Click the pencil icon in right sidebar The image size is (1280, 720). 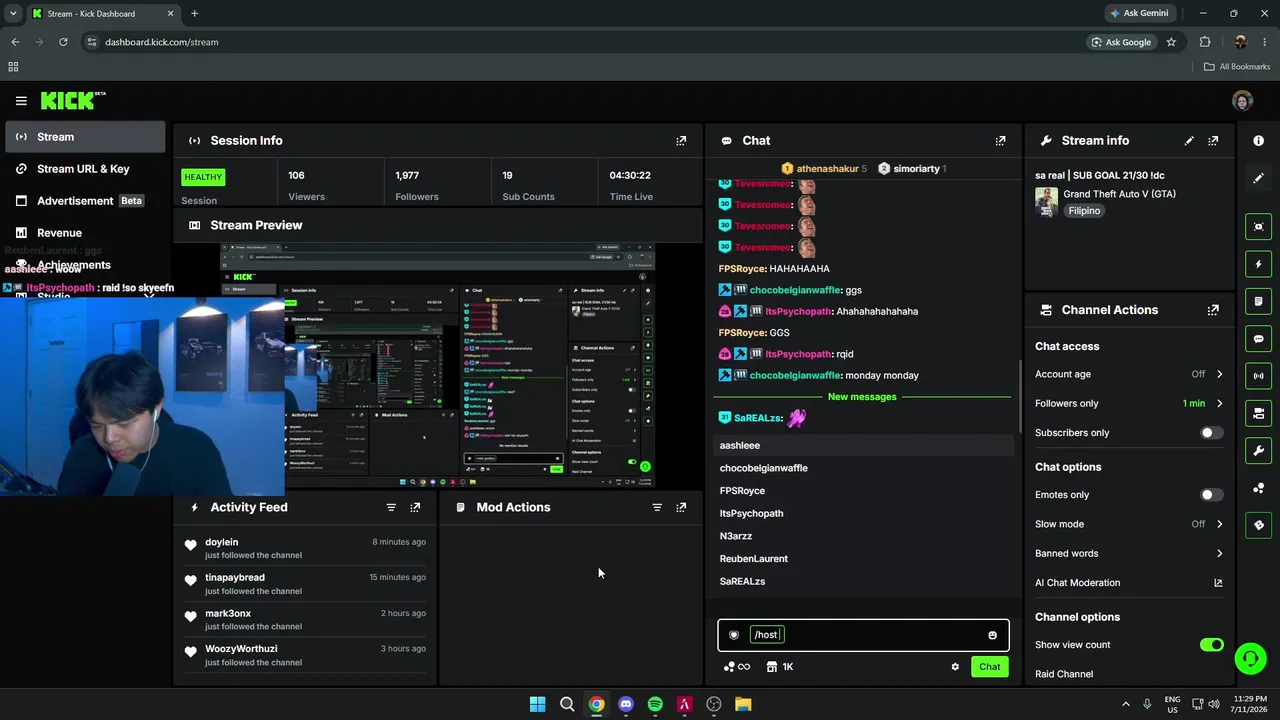click(x=1258, y=178)
